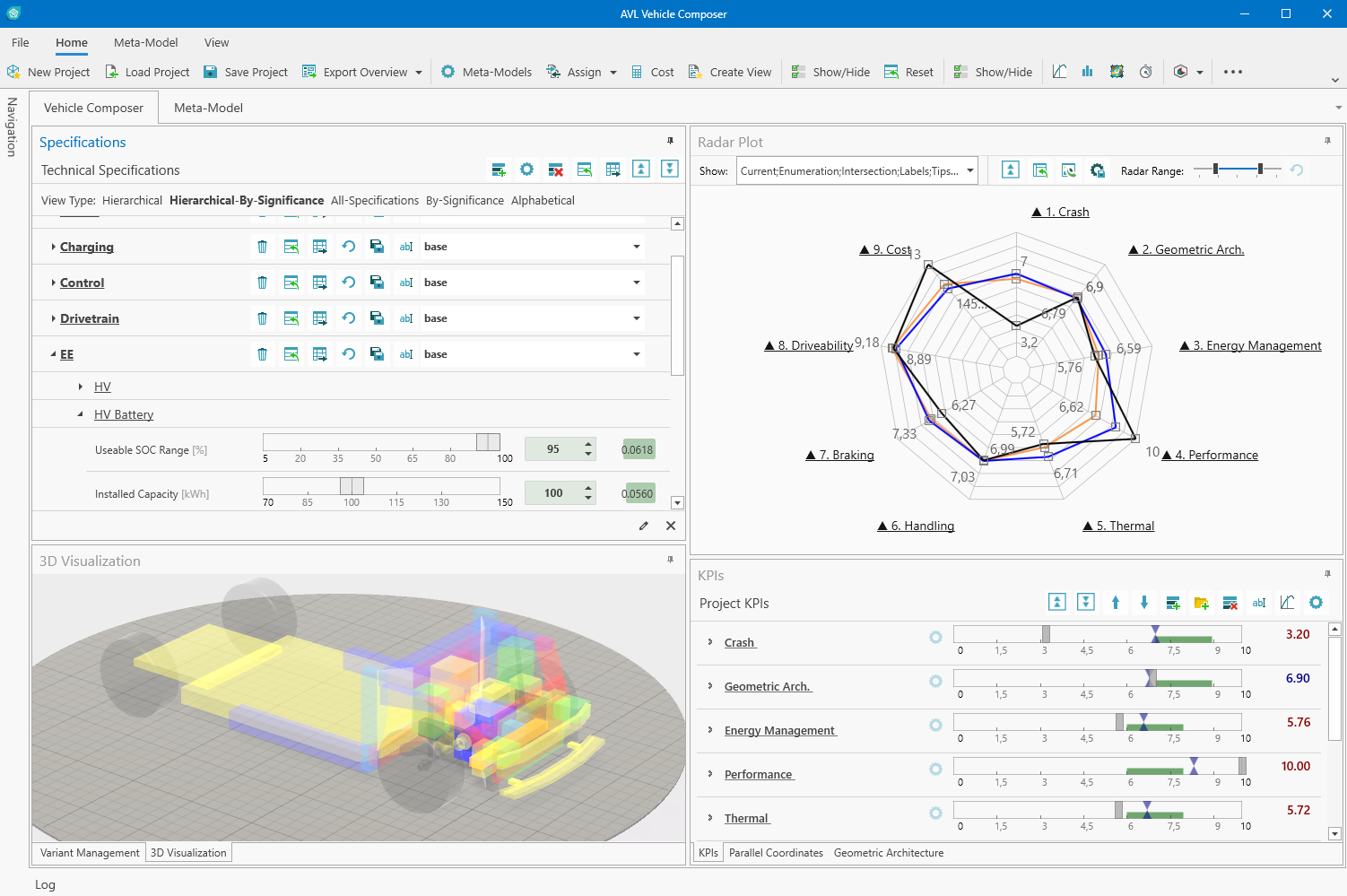Image resolution: width=1347 pixels, height=896 pixels.
Task: Expand the Charging specification group
Action: click(x=53, y=247)
